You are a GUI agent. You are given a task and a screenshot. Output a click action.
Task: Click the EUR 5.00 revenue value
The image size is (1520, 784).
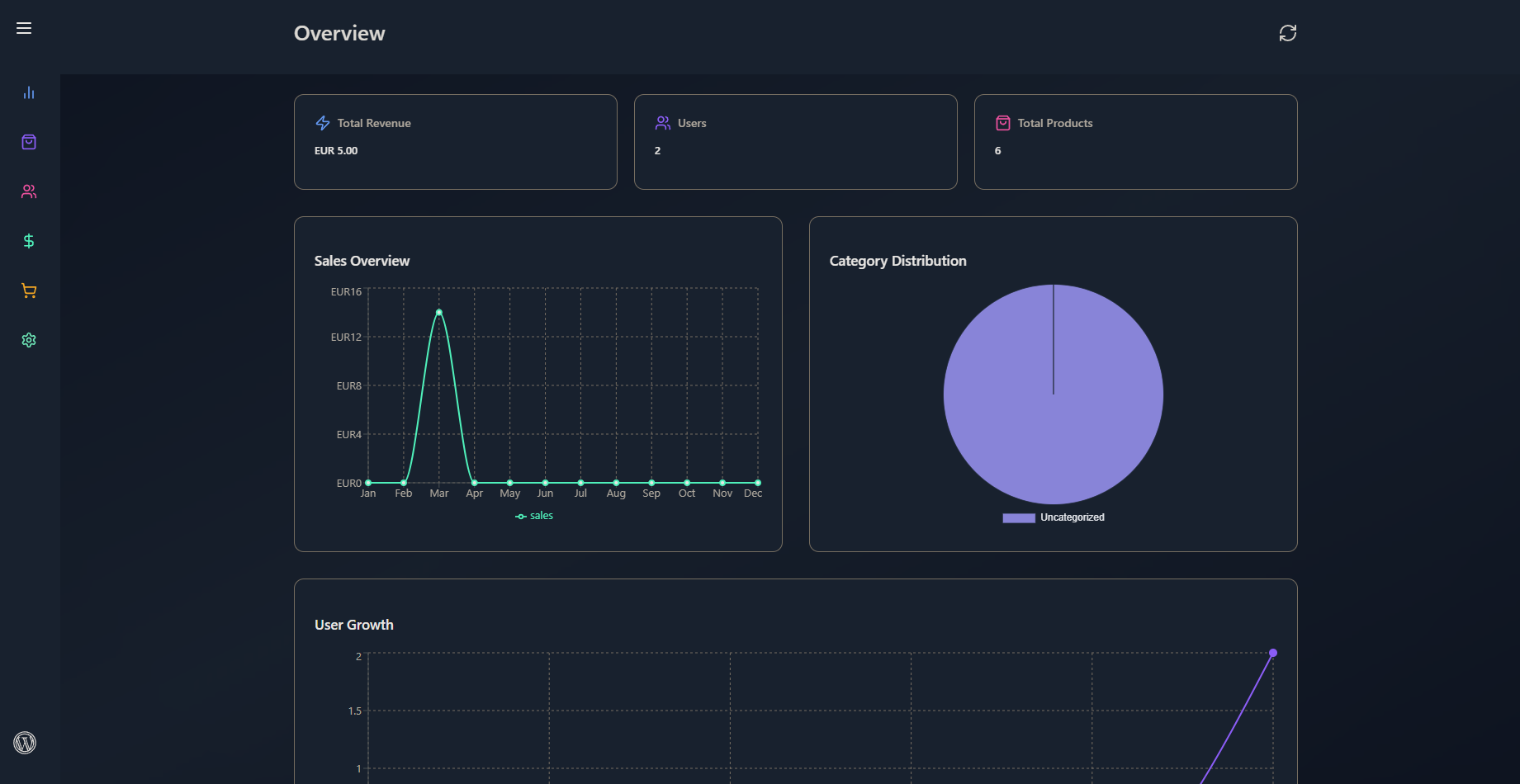click(336, 151)
